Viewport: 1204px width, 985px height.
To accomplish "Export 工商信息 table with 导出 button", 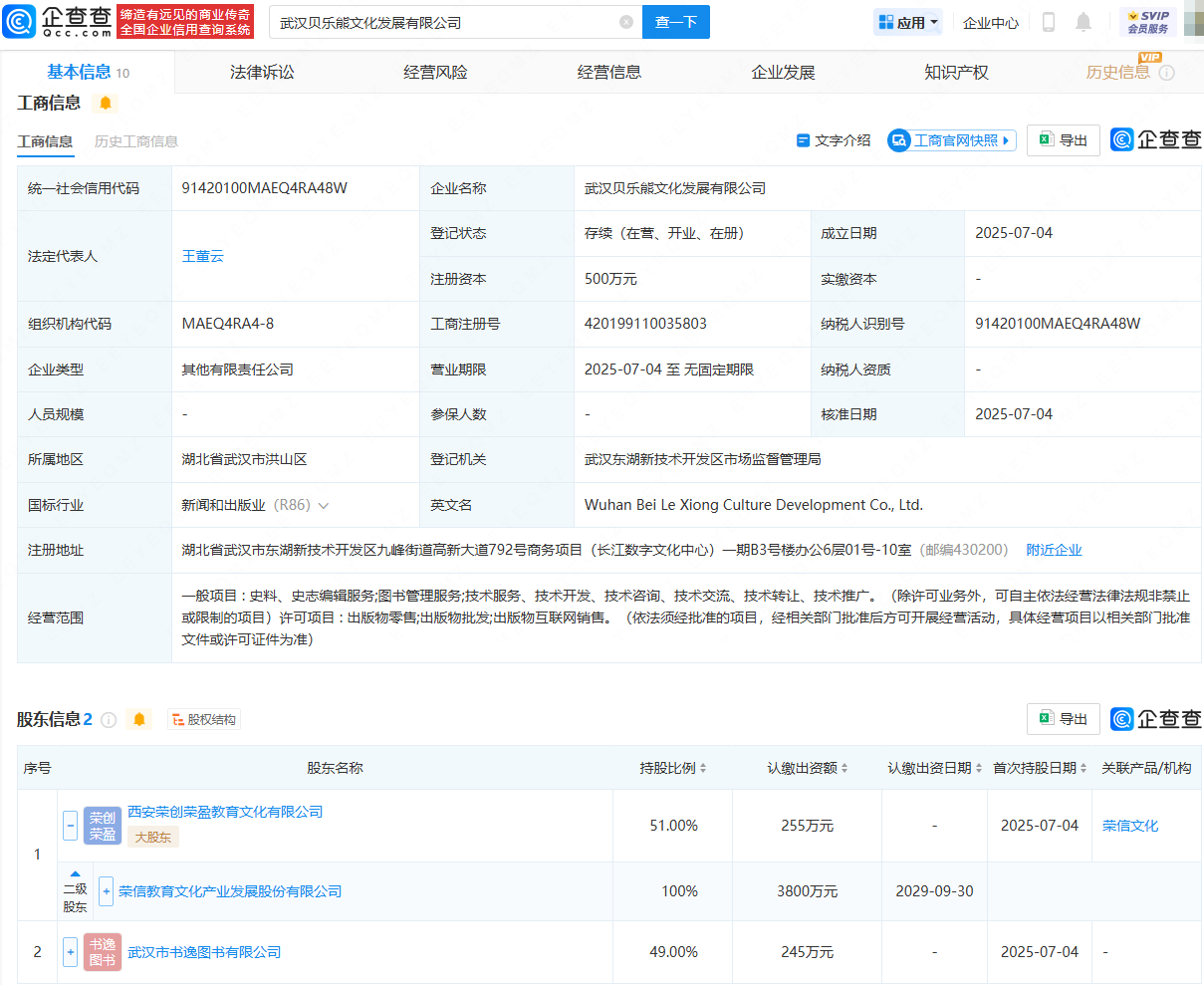I will pyautogui.click(x=1064, y=140).
